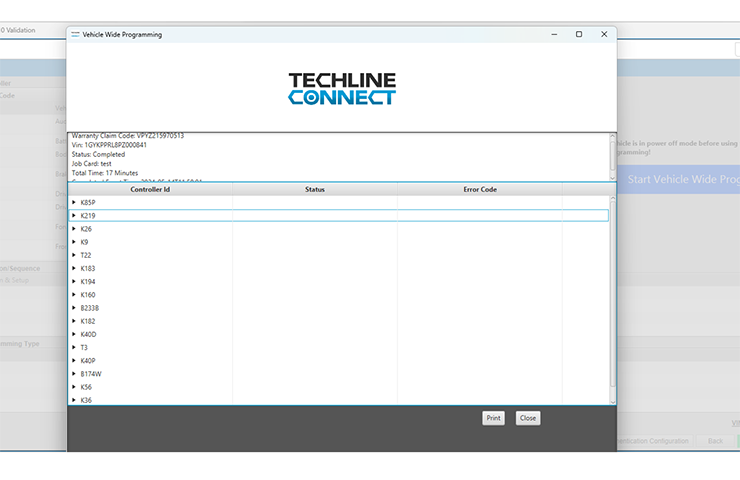Click the Techline Connect logo
The width and height of the screenshot is (740, 480).
click(x=342, y=88)
